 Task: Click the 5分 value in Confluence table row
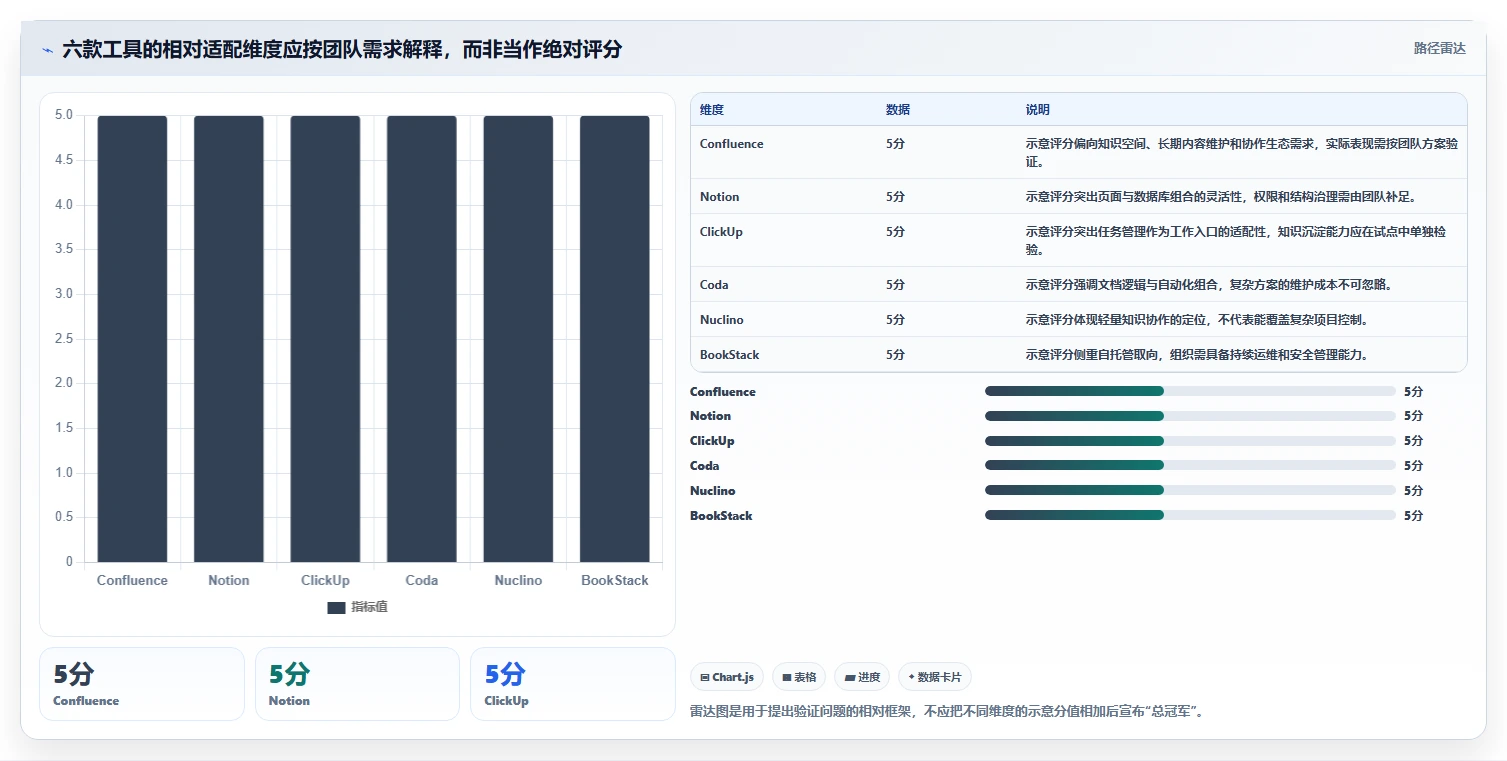click(x=895, y=144)
